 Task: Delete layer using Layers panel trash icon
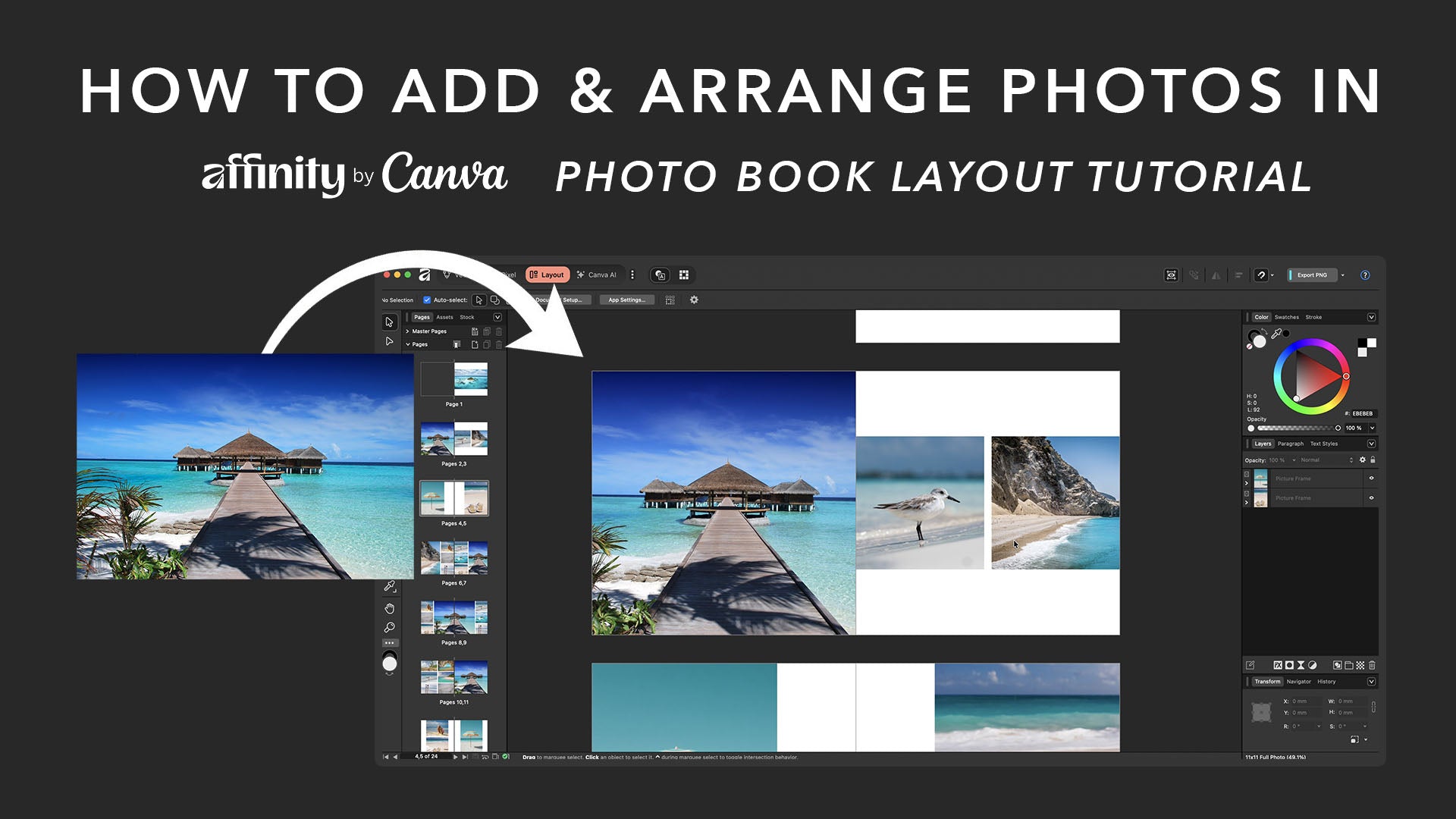point(1372,665)
